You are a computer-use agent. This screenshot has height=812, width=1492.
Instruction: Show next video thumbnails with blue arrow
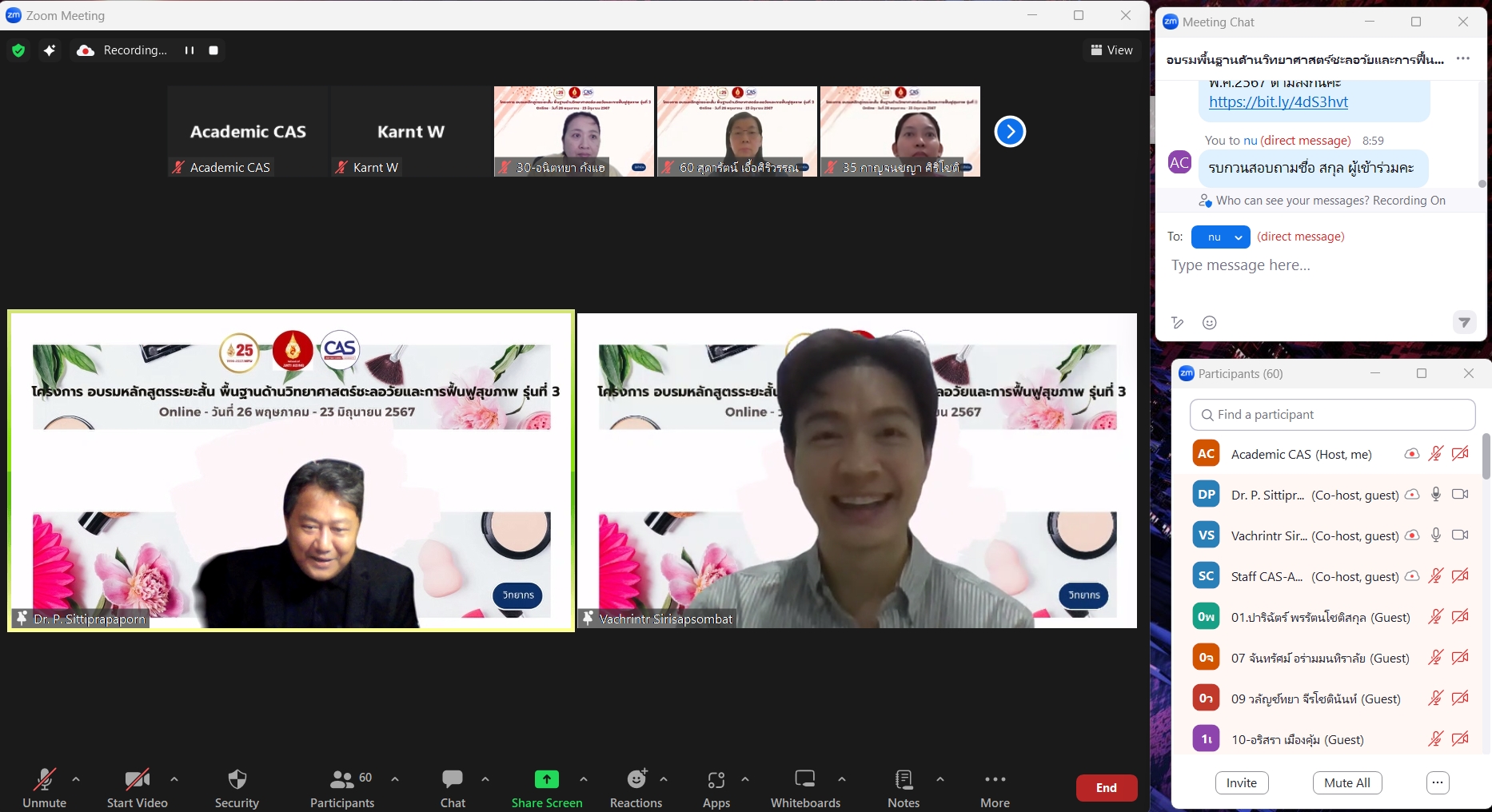click(x=1010, y=132)
